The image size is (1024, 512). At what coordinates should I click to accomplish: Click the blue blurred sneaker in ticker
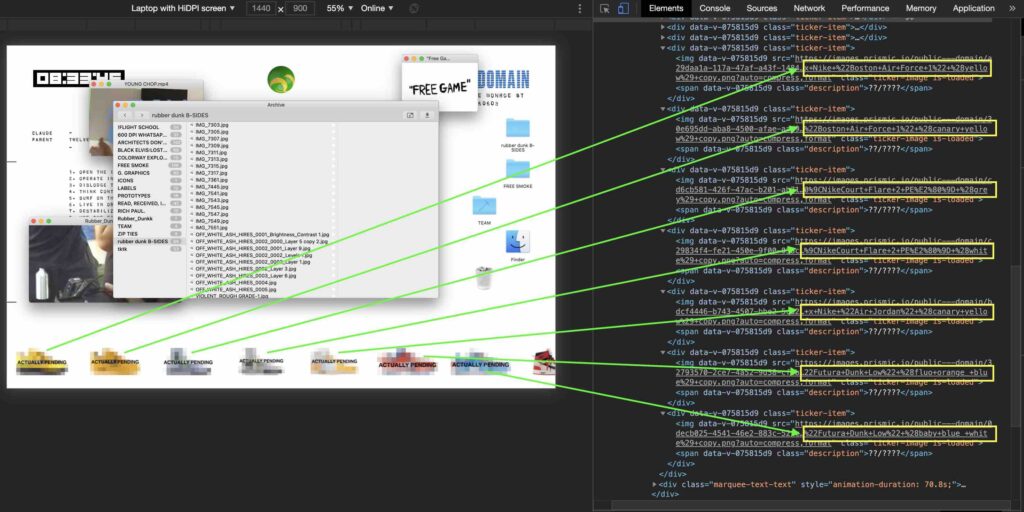point(481,362)
